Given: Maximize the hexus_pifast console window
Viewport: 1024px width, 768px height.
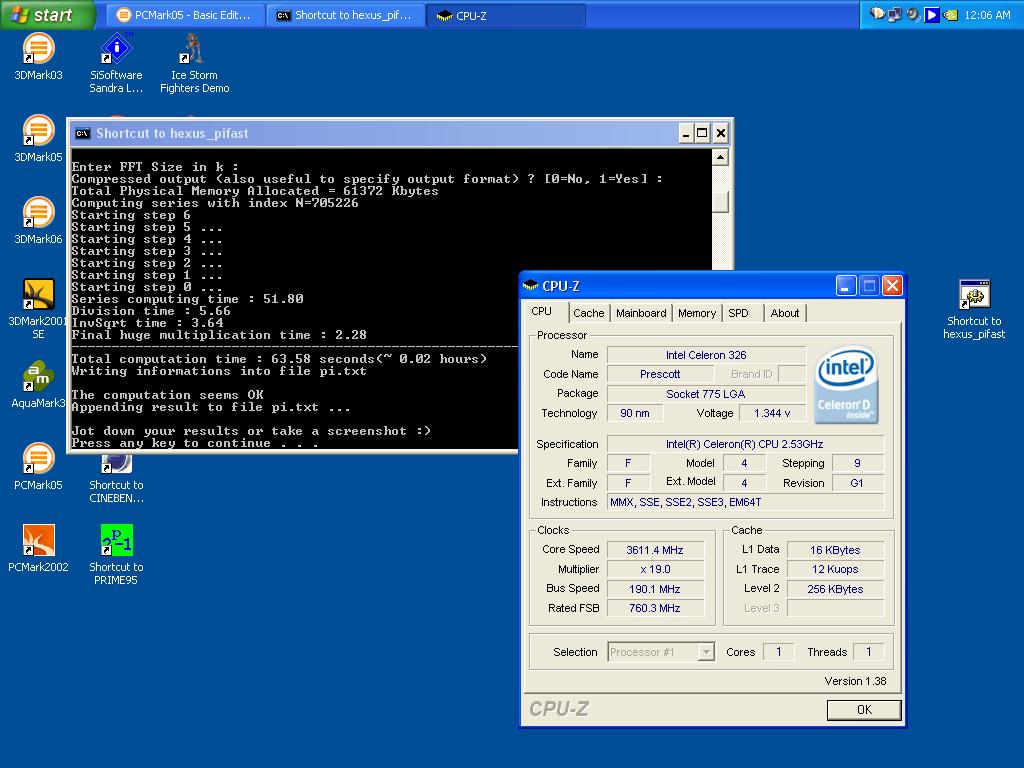Looking at the screenshot, I should [x=702, y=133].
